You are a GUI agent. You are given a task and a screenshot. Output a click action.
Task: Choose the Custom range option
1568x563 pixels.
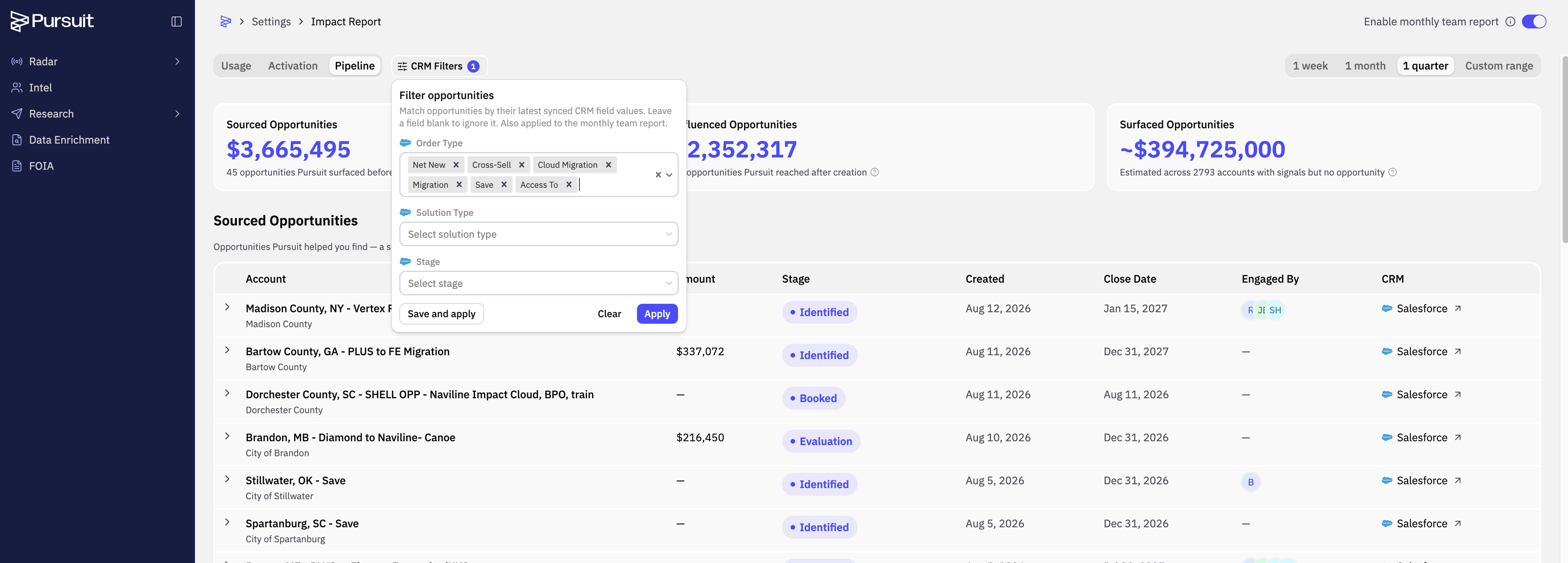[x=1499, y=66]
